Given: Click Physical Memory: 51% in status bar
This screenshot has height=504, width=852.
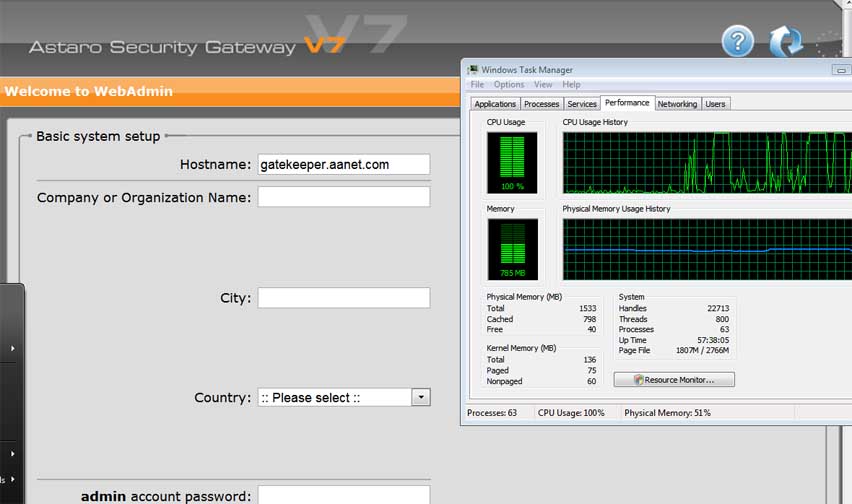Looking at the screenshot, I should (x=667, y=413).
